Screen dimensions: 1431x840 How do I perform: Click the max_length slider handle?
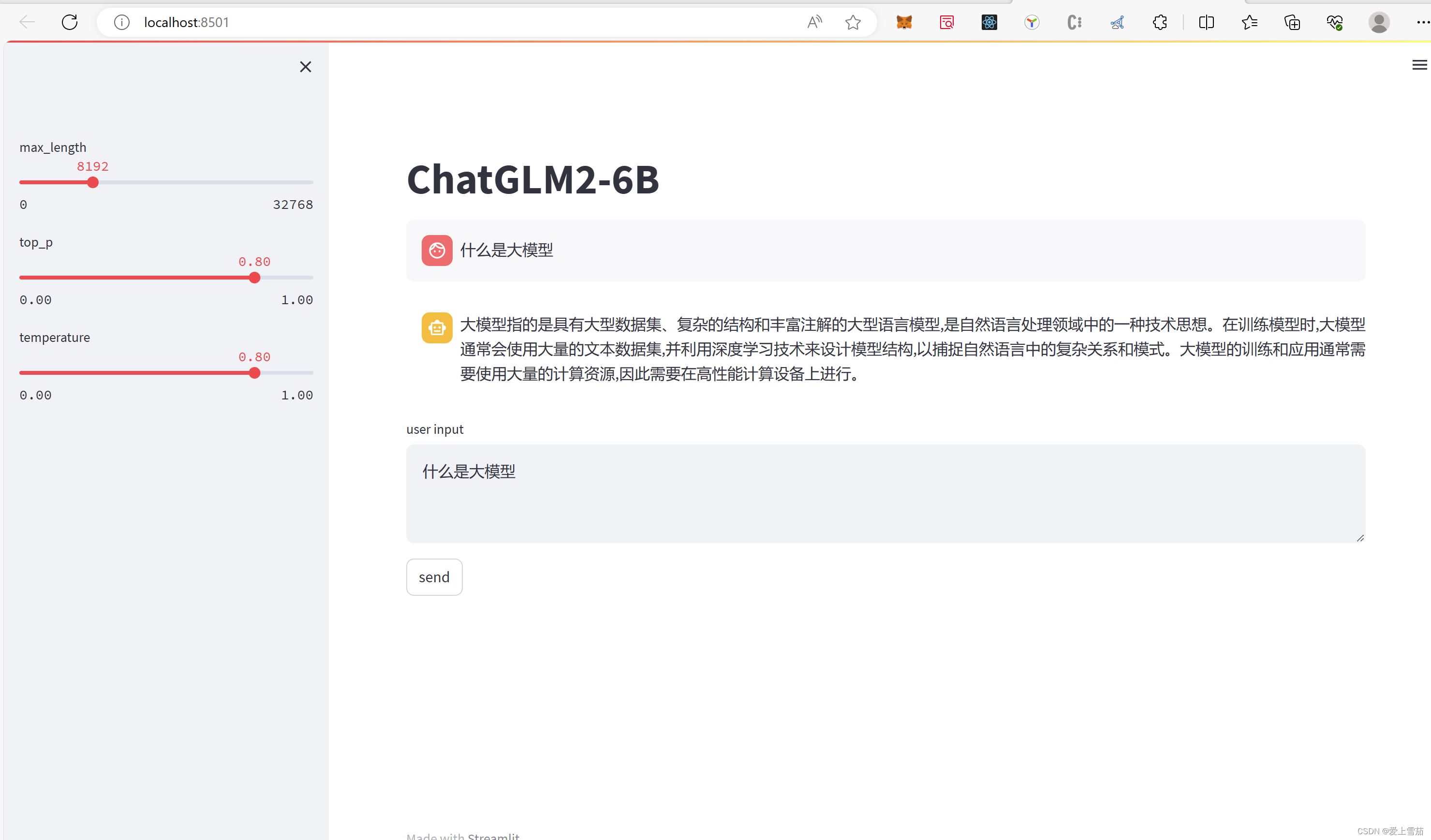[93, 182]
